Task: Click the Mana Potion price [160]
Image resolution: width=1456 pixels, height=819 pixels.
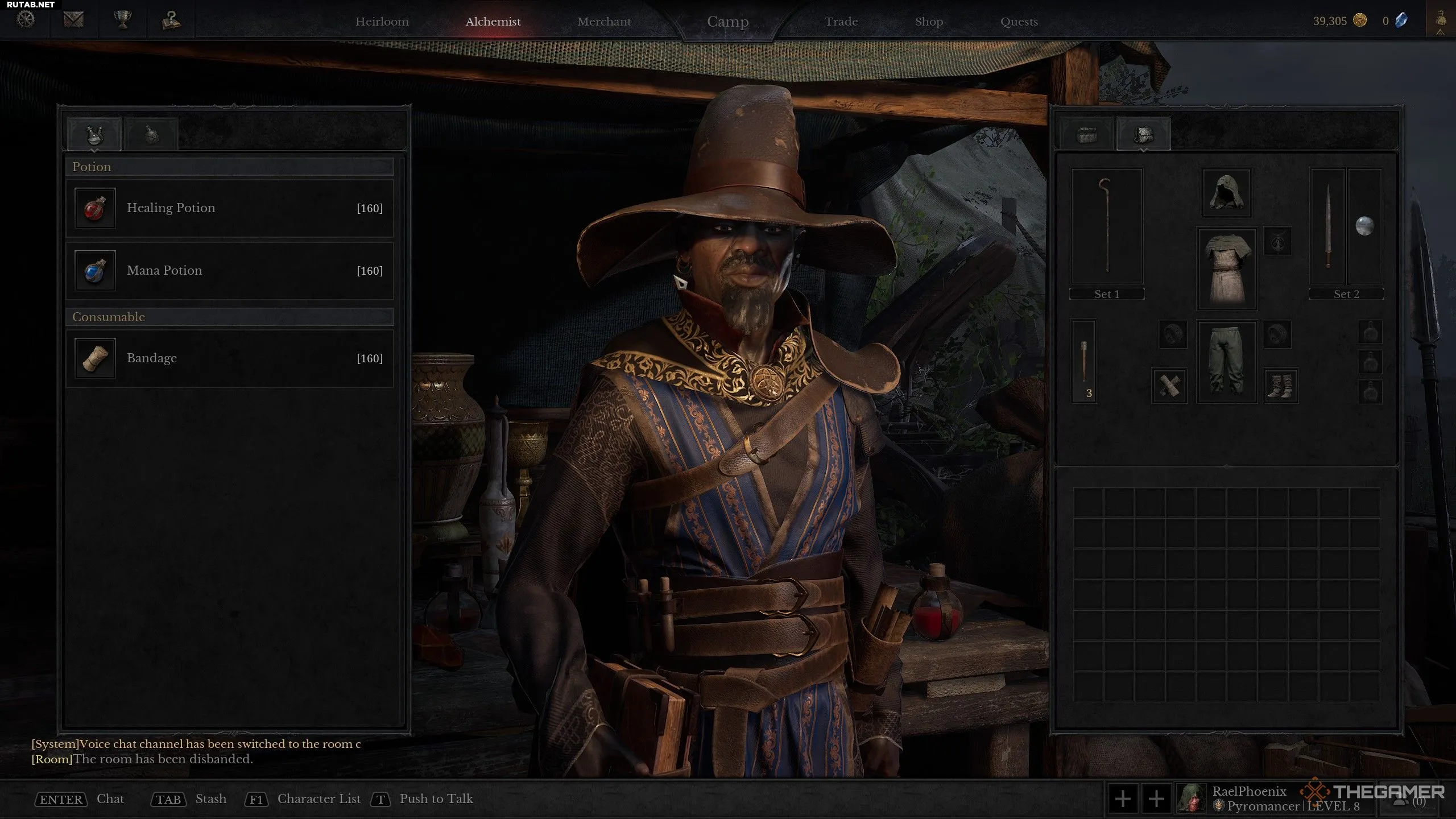Action: 370,271
